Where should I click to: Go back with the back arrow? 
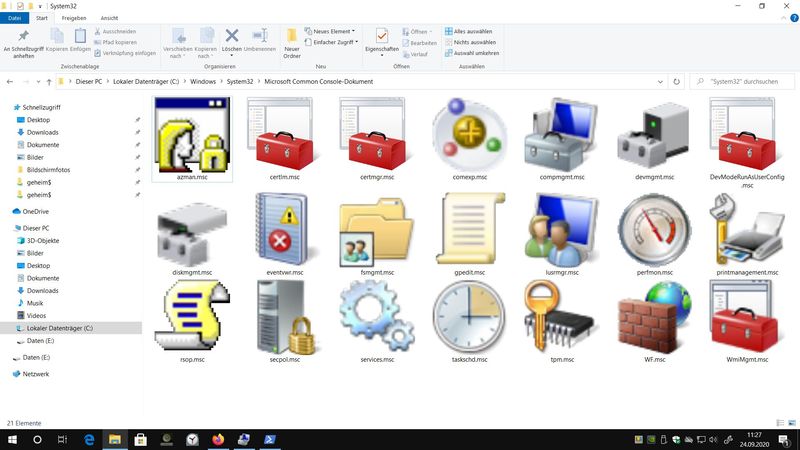[10, 82]
